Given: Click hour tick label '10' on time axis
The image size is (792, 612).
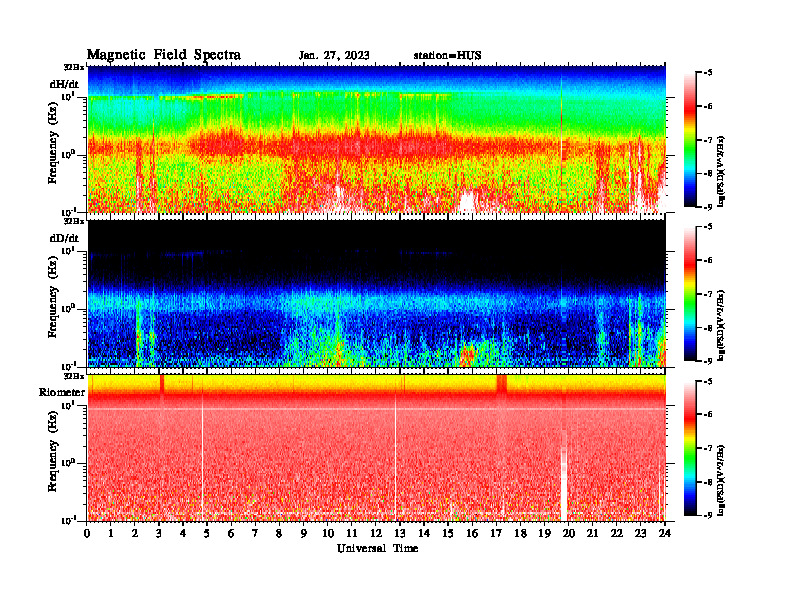Looking at the screenshot, I should (x=328, y=534).
